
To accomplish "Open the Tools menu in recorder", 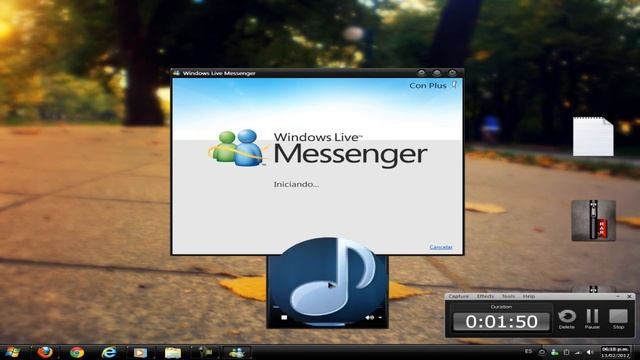I will click(508, 296).
